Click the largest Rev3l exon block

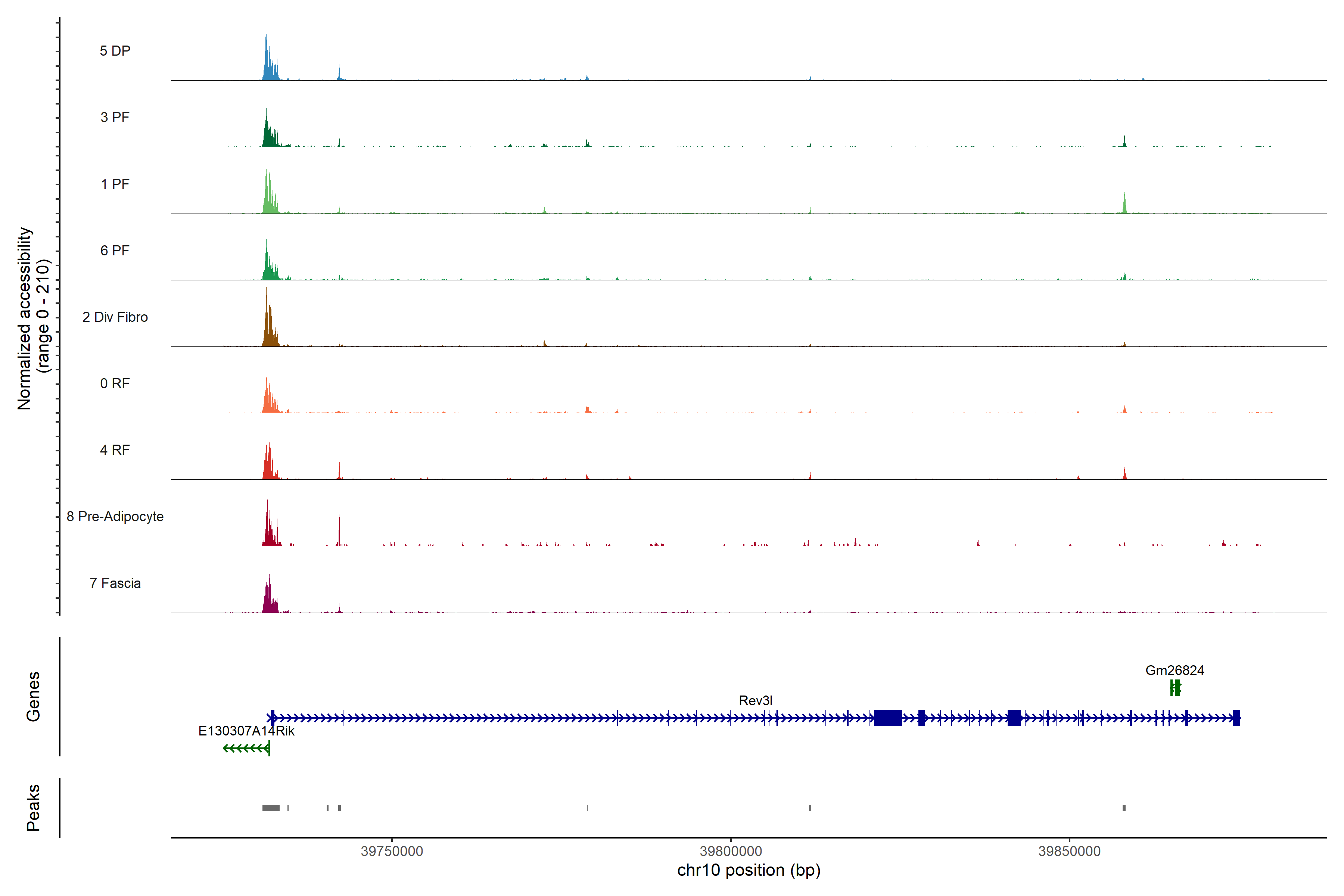point(887,718)
